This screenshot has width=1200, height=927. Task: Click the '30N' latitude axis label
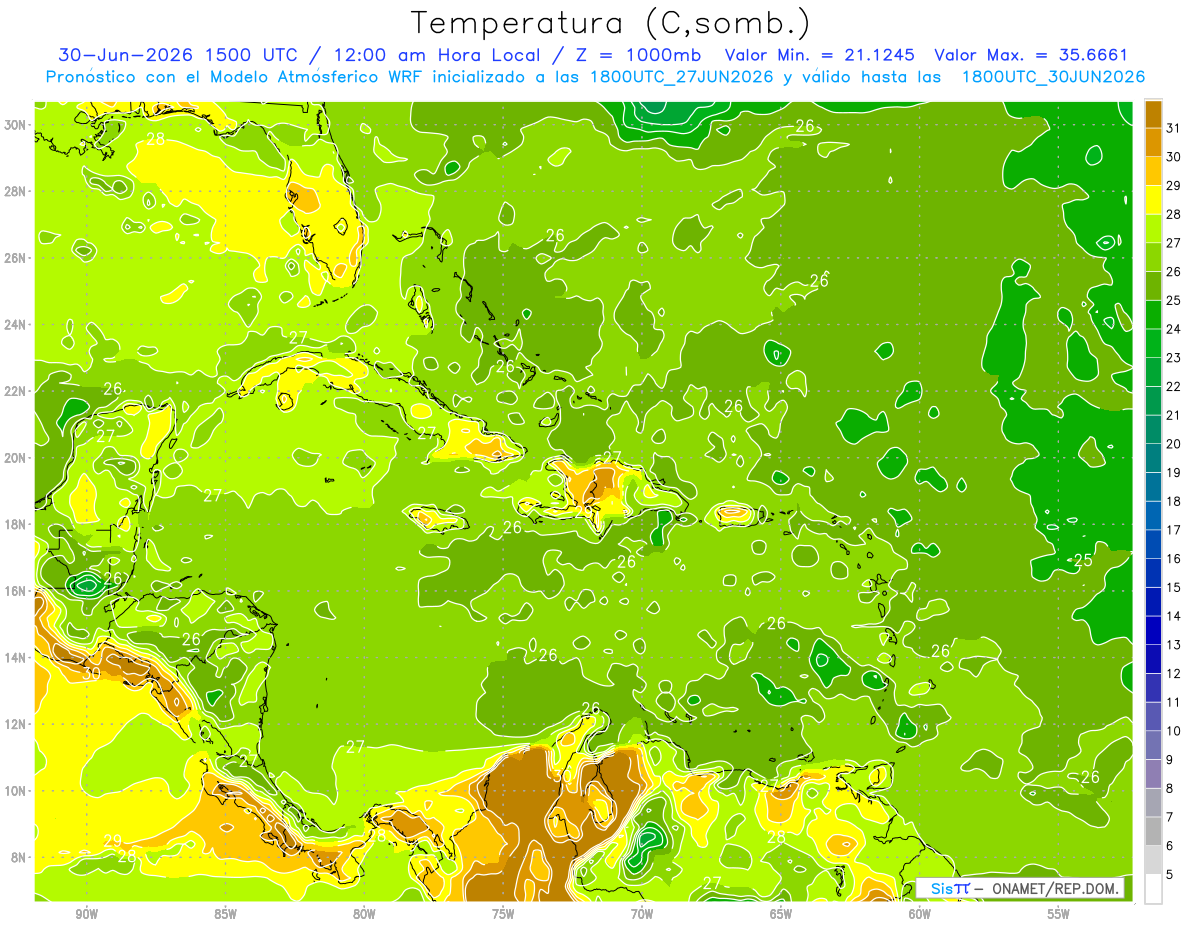17,124
